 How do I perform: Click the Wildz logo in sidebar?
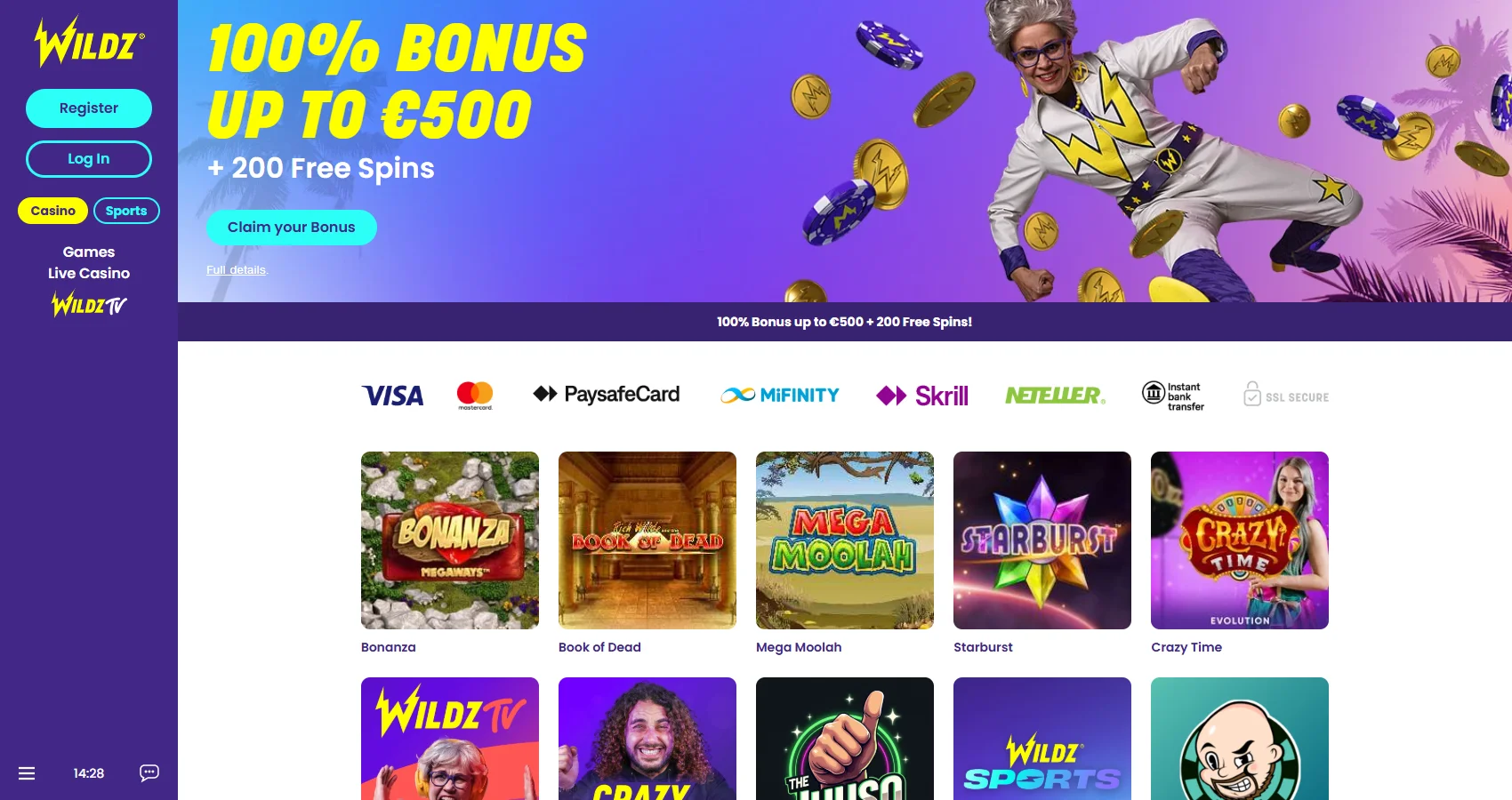89,42
